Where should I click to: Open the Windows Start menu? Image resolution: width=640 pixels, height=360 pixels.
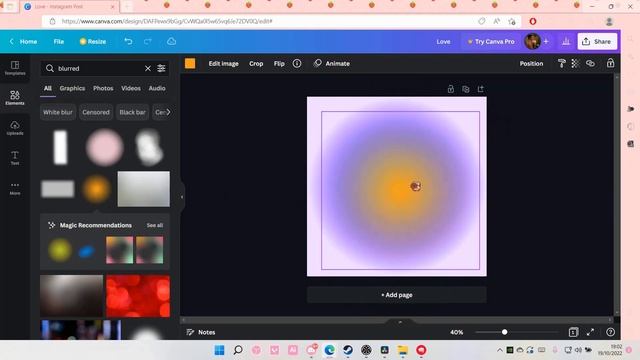(x=219, y=350)
